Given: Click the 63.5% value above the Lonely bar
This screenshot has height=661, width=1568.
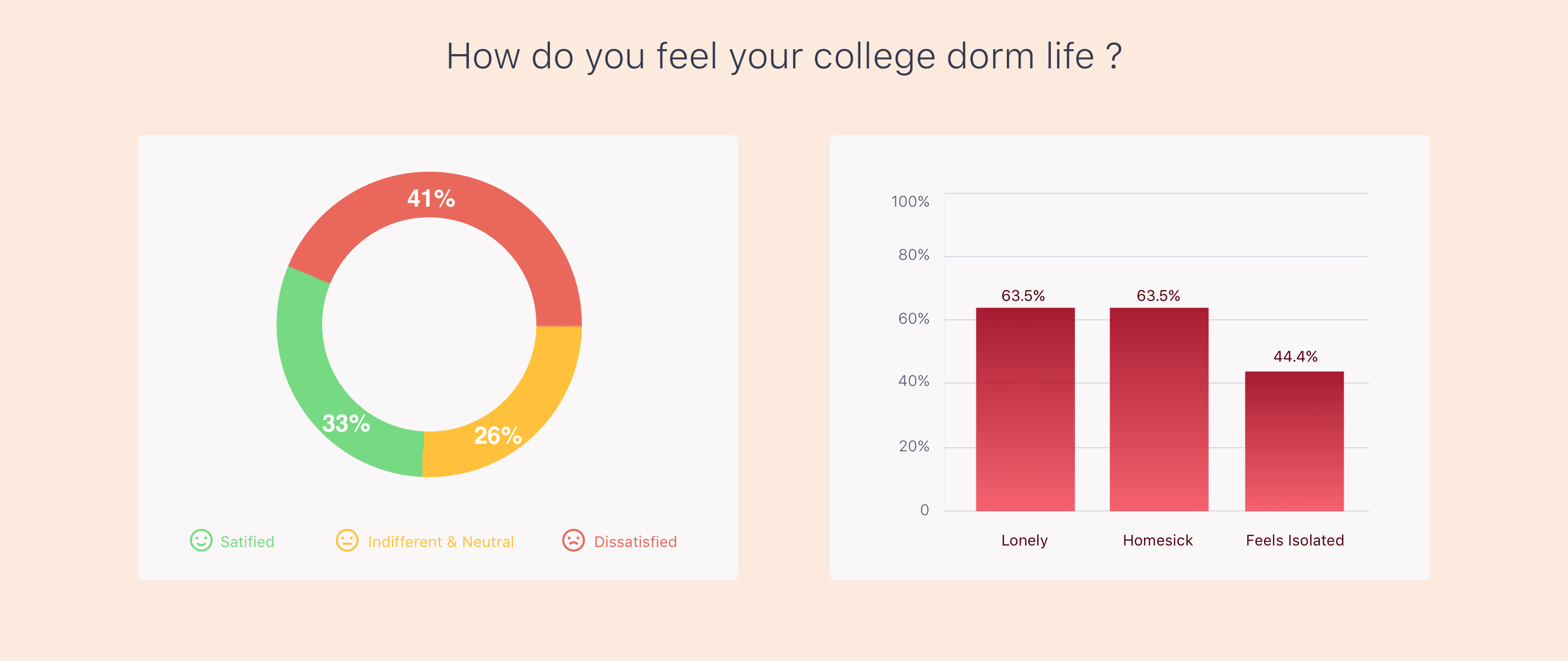Looking at the screenshot, I should click(x=1023, y=296).
